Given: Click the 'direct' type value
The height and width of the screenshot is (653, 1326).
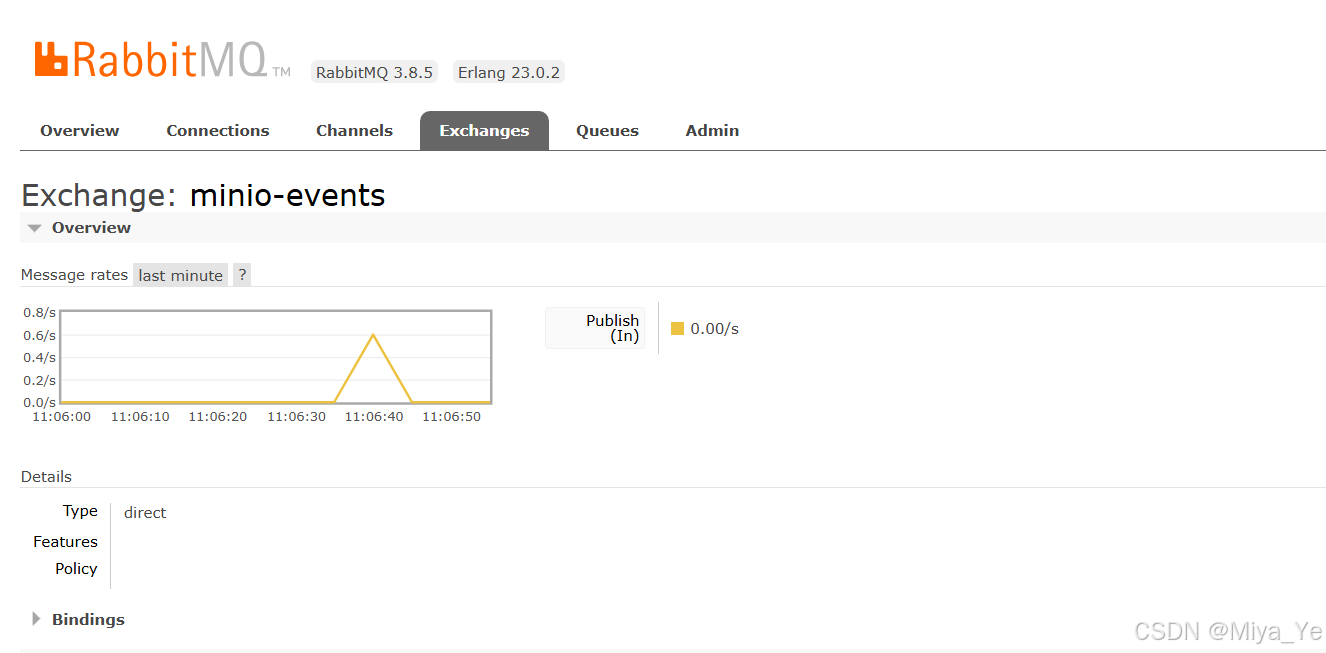Looking at the screenshot, I should [x=145, y=513].
